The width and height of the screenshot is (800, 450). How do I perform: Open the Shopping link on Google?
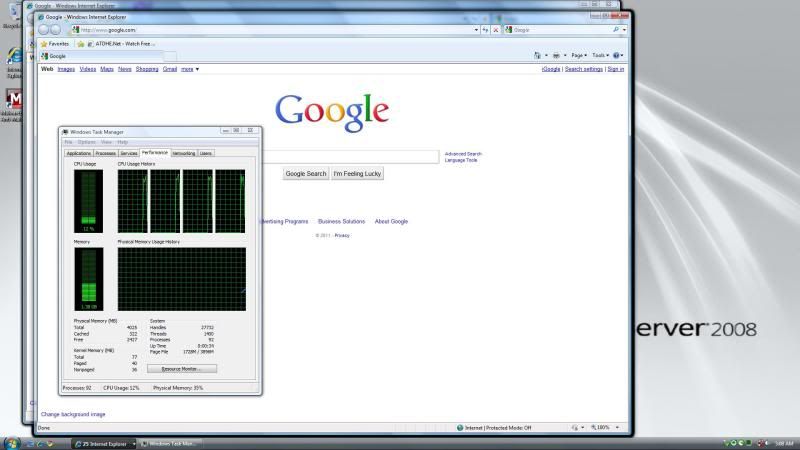click(x=147, y=69)
